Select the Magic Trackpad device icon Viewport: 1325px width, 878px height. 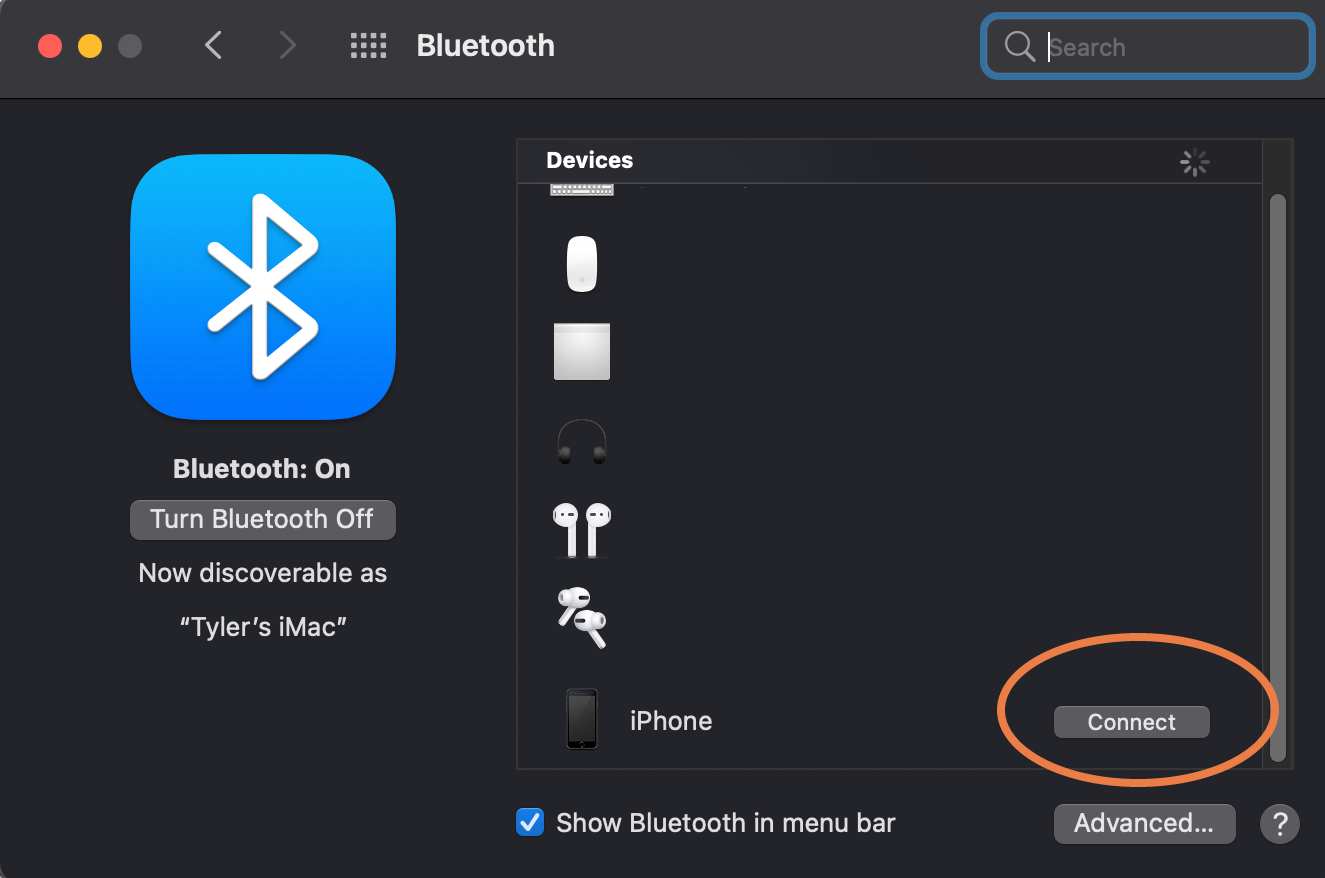coord(582,351)
